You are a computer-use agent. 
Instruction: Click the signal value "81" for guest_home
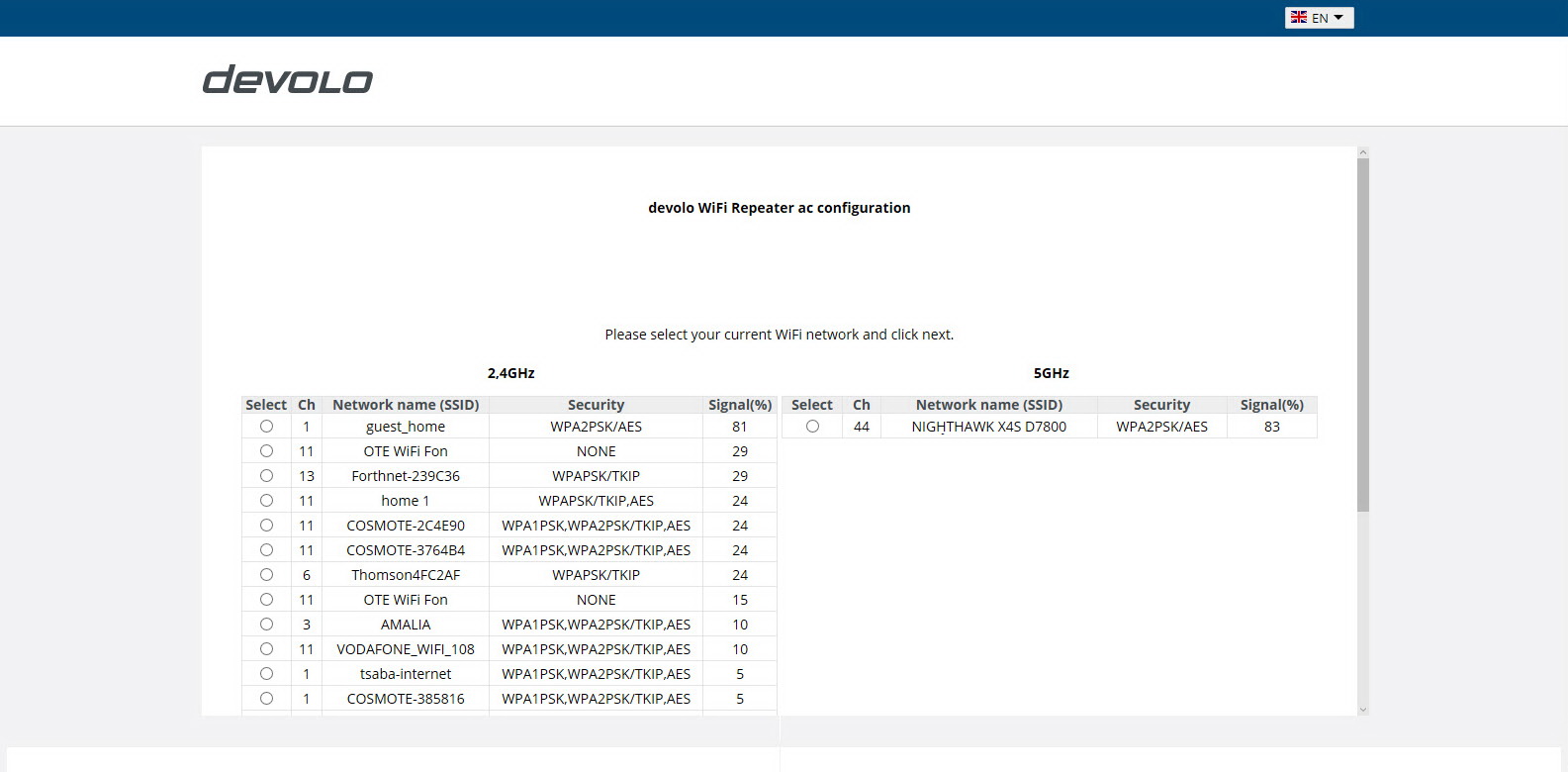[740, 427]
